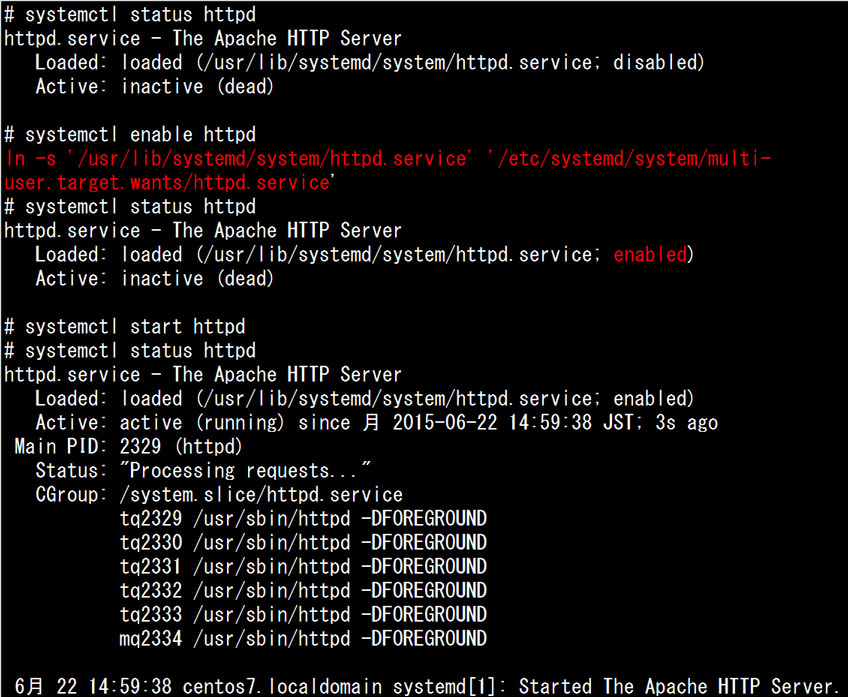Click 'Started The Apache HTTP Server.' log message
This screenshot has width=848, height=697.
pyautogui.click(x=679, y=687)
